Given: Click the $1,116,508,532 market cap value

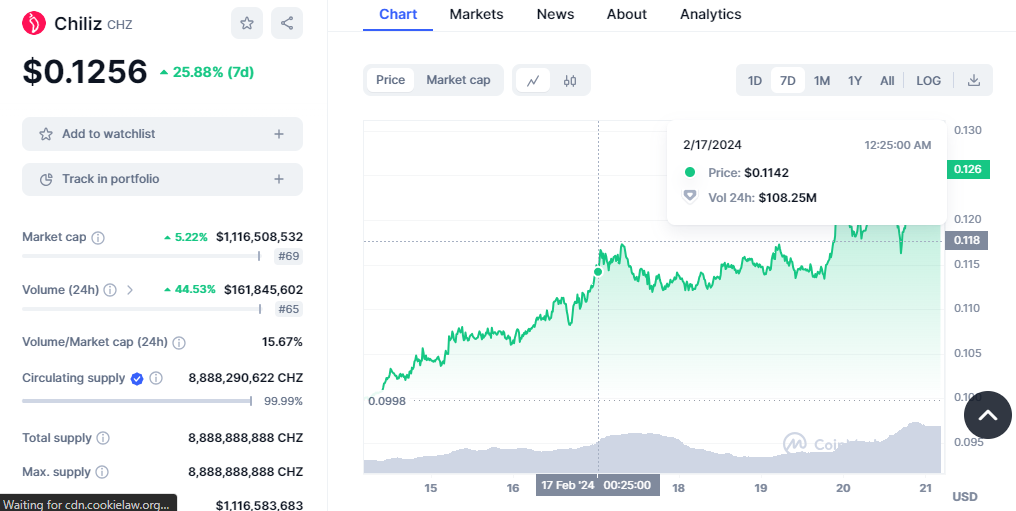Looking at the screenshot, I should tap(259, 238).
